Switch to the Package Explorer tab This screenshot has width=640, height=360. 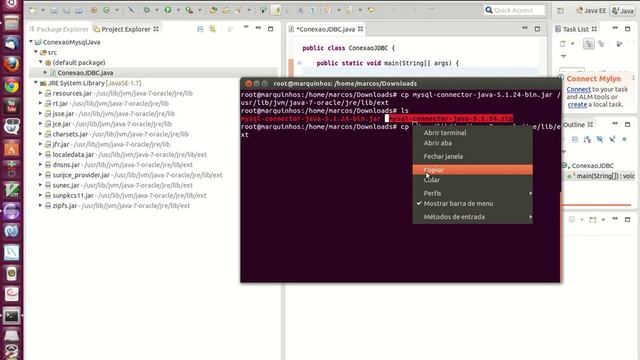59,29
